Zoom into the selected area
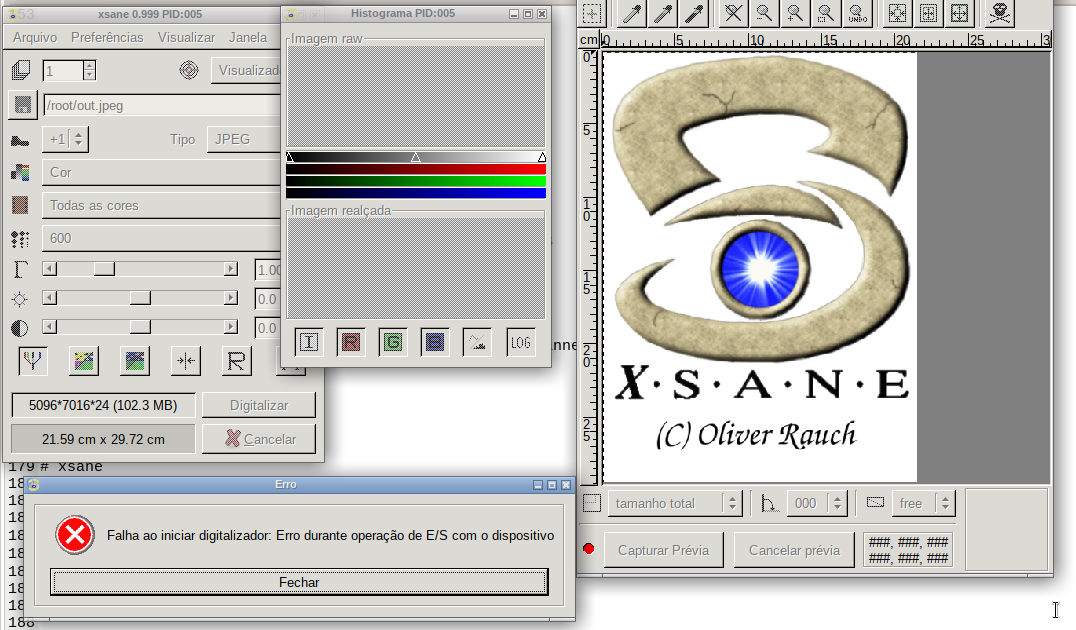1076x630 pixels. click(826, 13)
